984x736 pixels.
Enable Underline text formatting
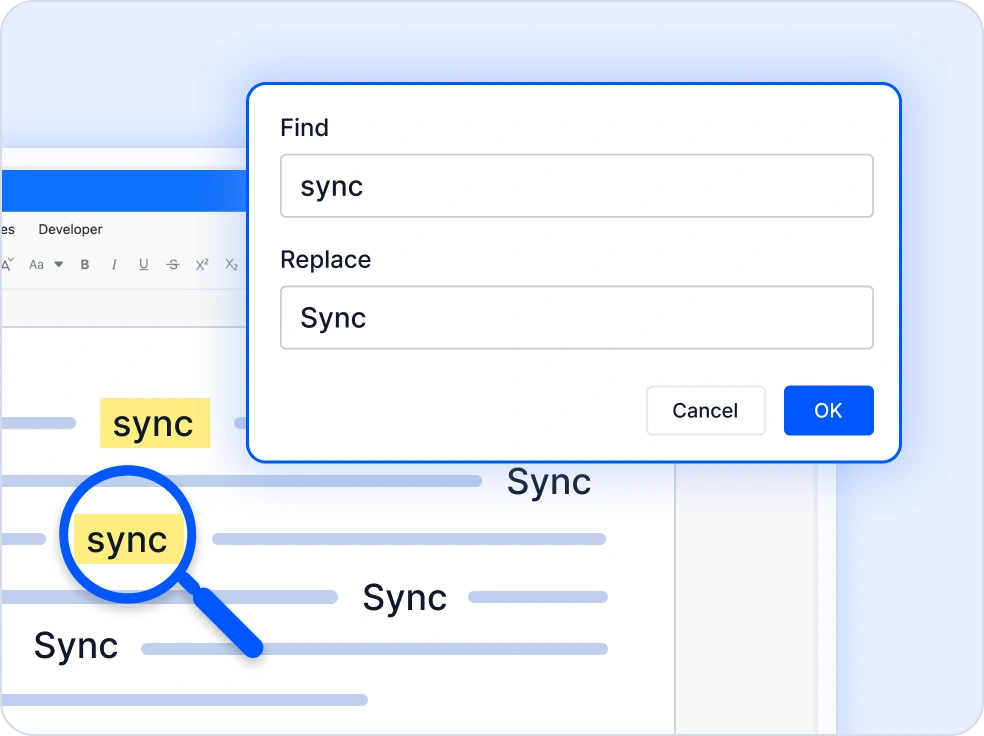[143, 265]
